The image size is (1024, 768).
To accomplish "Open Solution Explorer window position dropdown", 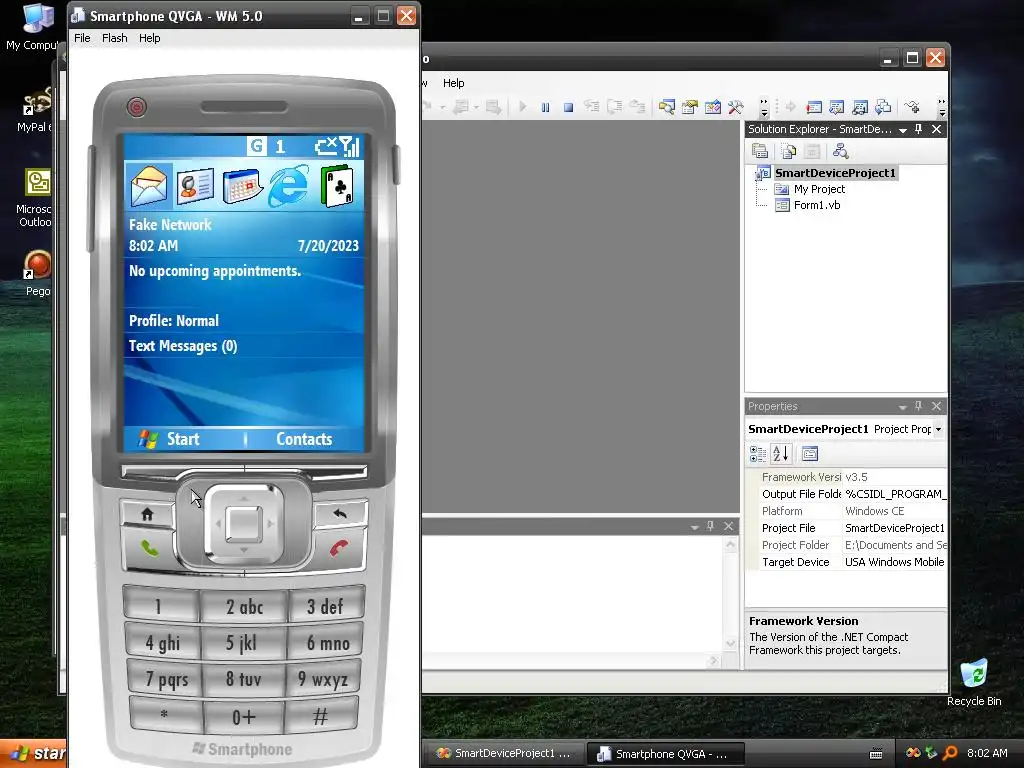I will click(903, 130).
